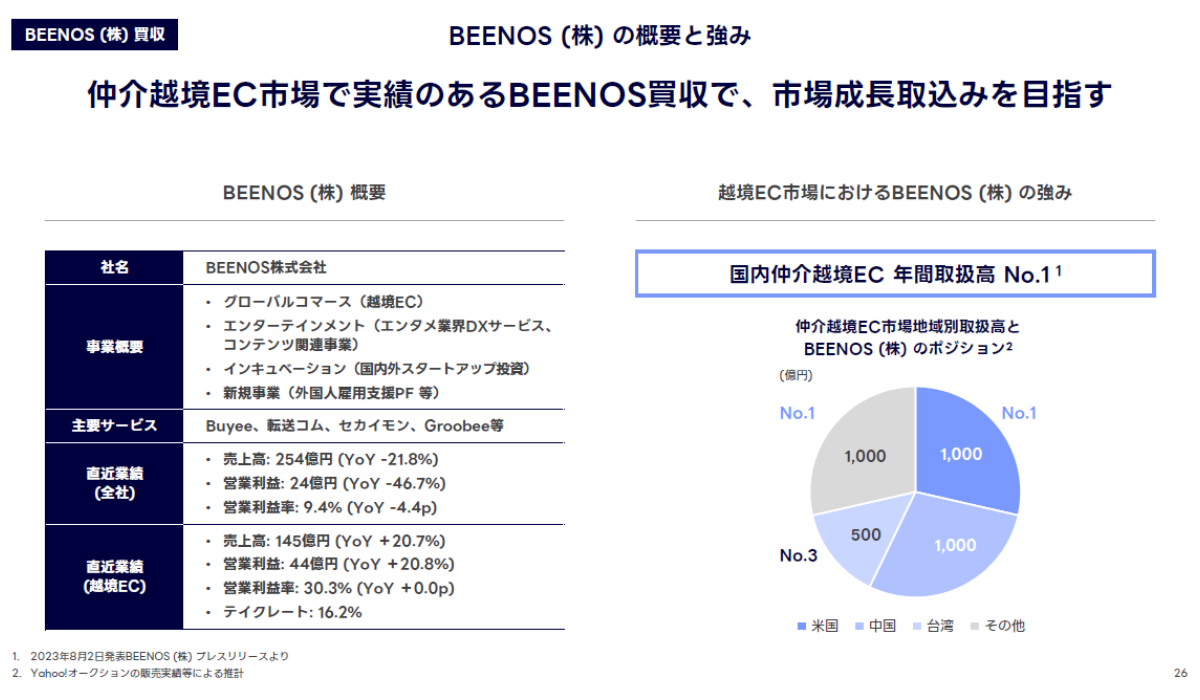Click the 台湾 500 pie slice
This screenshot has width=1200, height=700.
coord(859,542)
